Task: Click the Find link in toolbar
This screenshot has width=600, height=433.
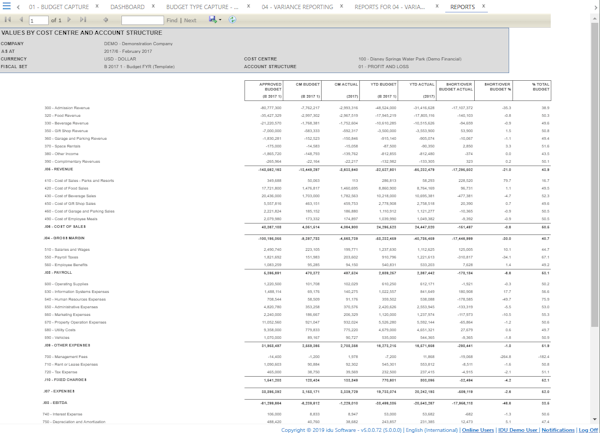Action: point(174,20)
